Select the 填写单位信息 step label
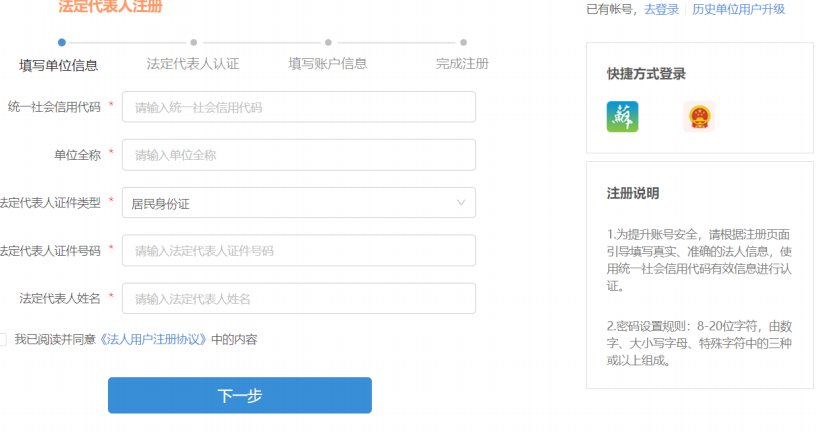This screenshot has width=820, height=442. [59, 65]
